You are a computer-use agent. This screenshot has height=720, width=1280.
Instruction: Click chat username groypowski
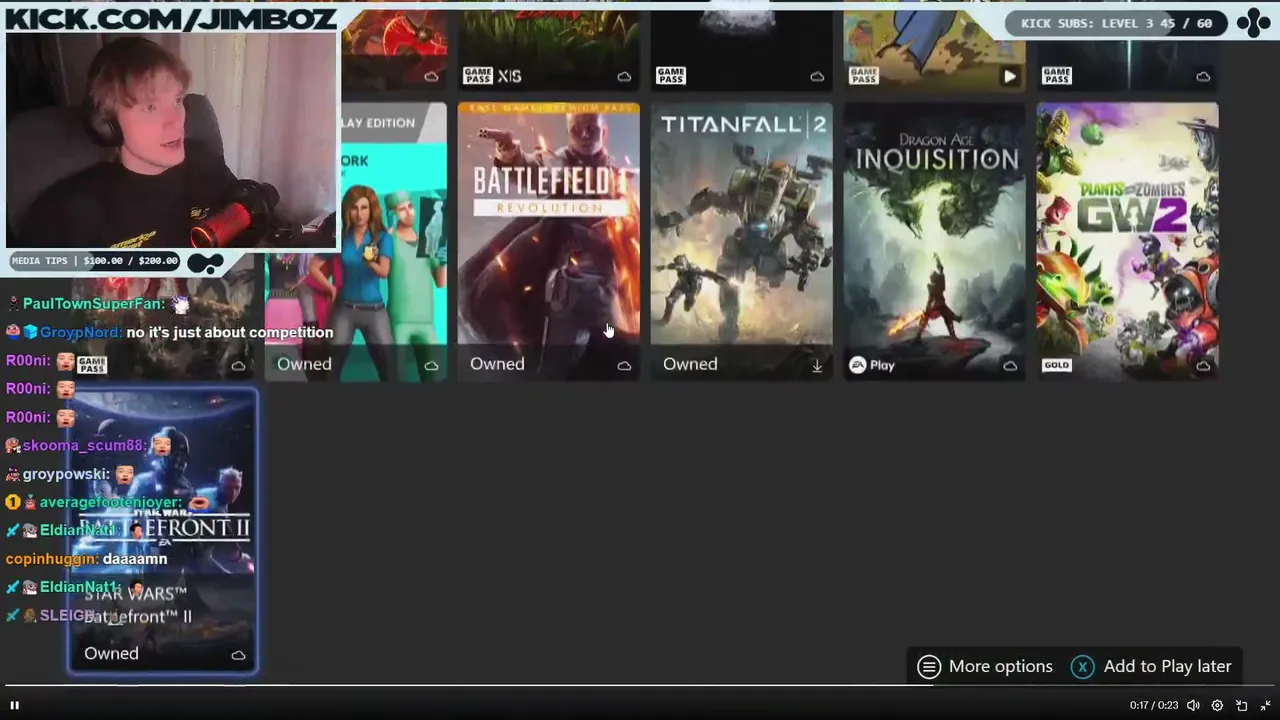pyautogui.click(x=64, y=474)
